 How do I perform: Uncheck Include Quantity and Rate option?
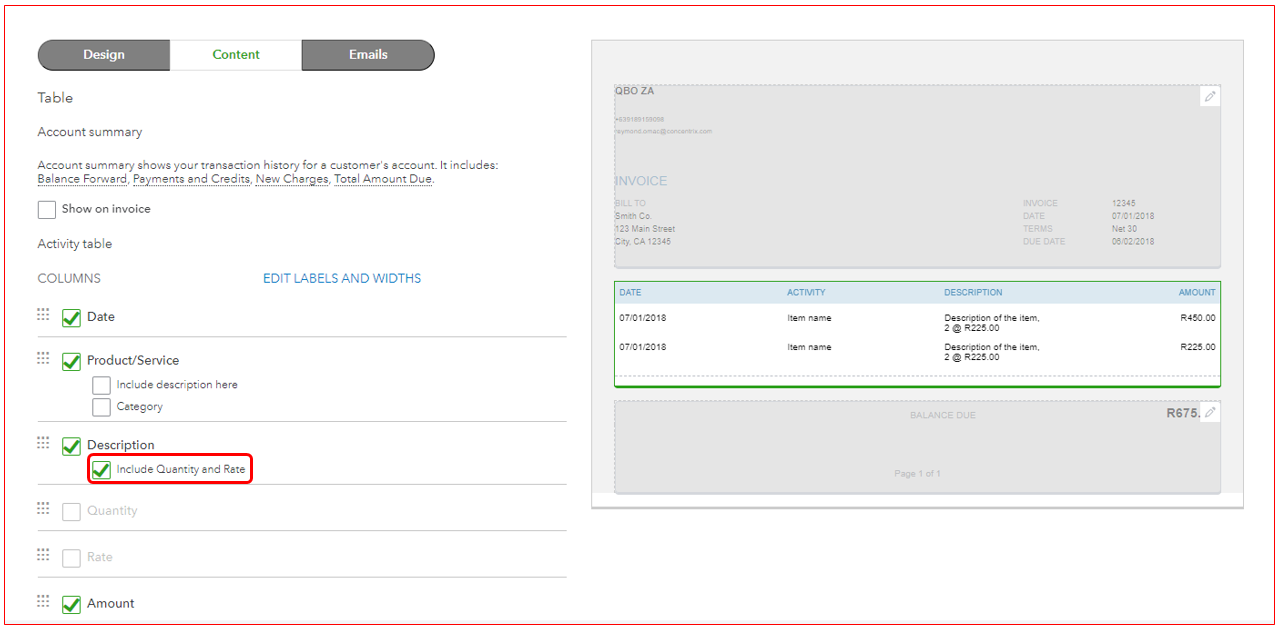click(x=101, y=470)
